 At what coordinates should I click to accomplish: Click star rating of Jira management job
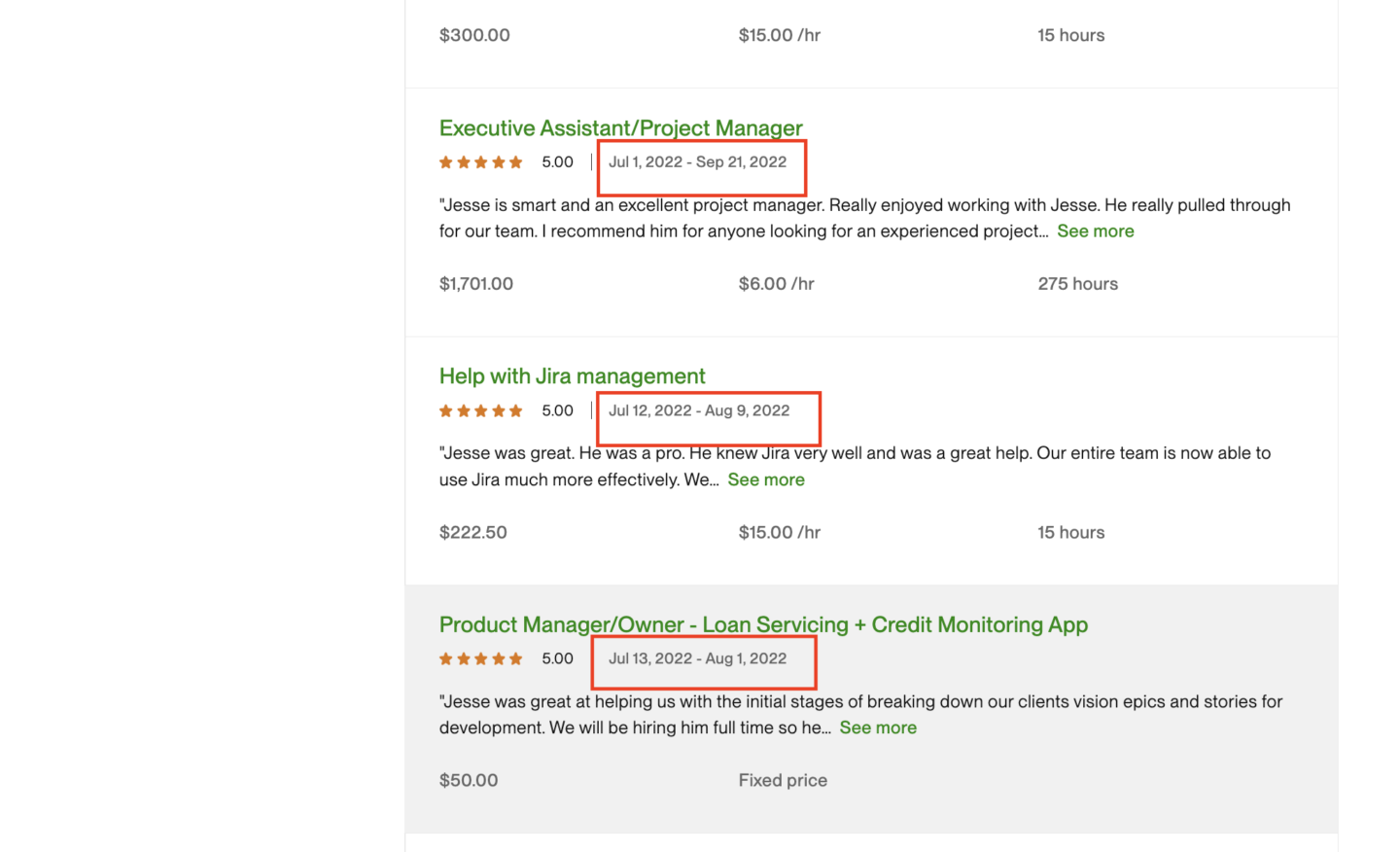point(481,410)
